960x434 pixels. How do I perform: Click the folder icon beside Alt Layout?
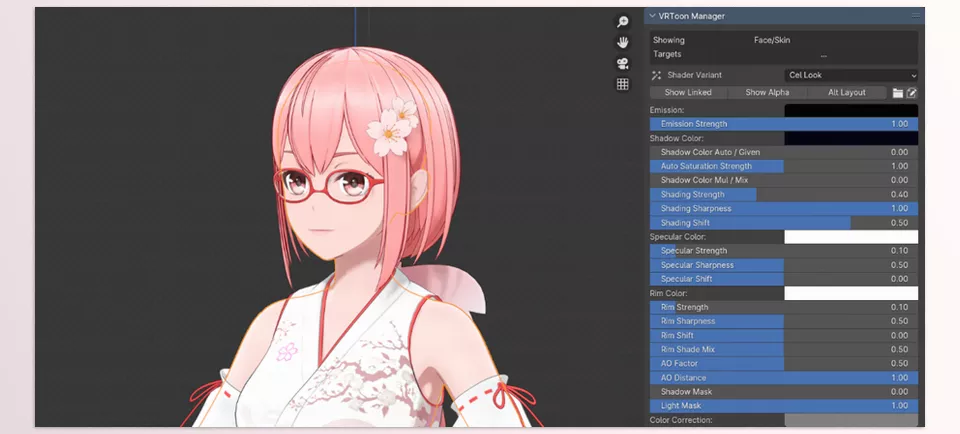tap(898, 92)
